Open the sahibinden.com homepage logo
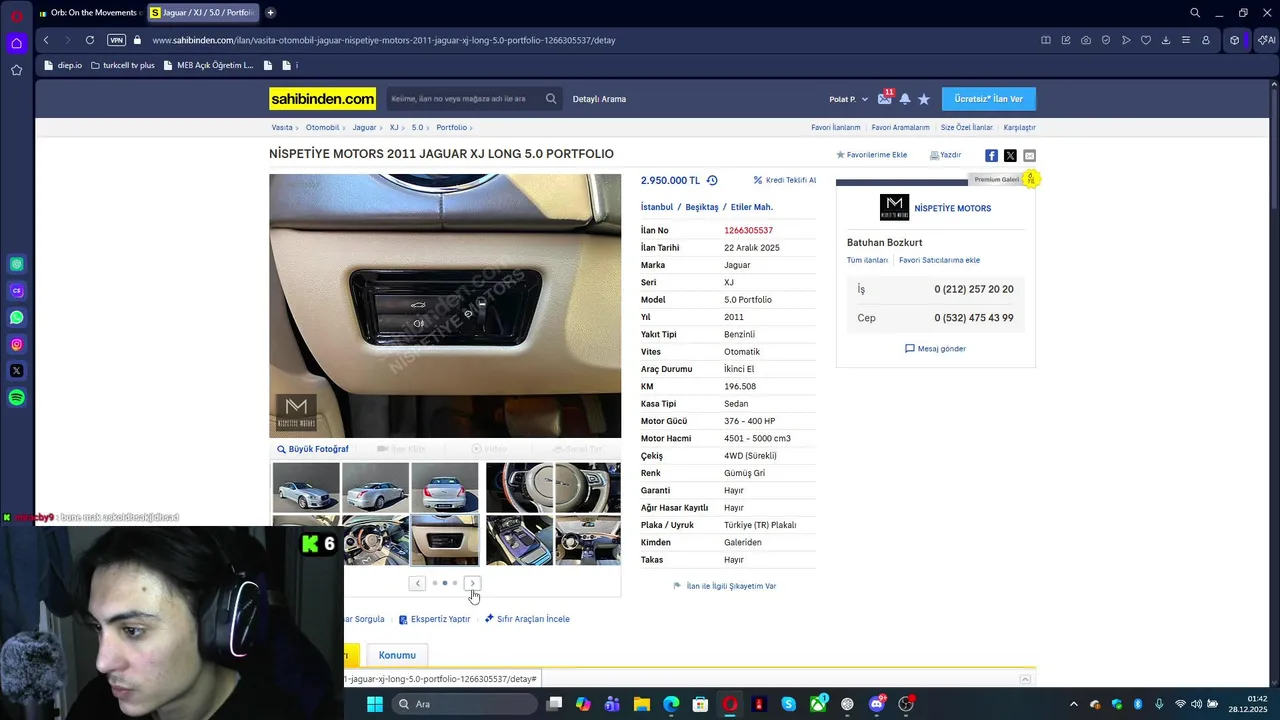Screen dimensions: 1280x720 322,99
